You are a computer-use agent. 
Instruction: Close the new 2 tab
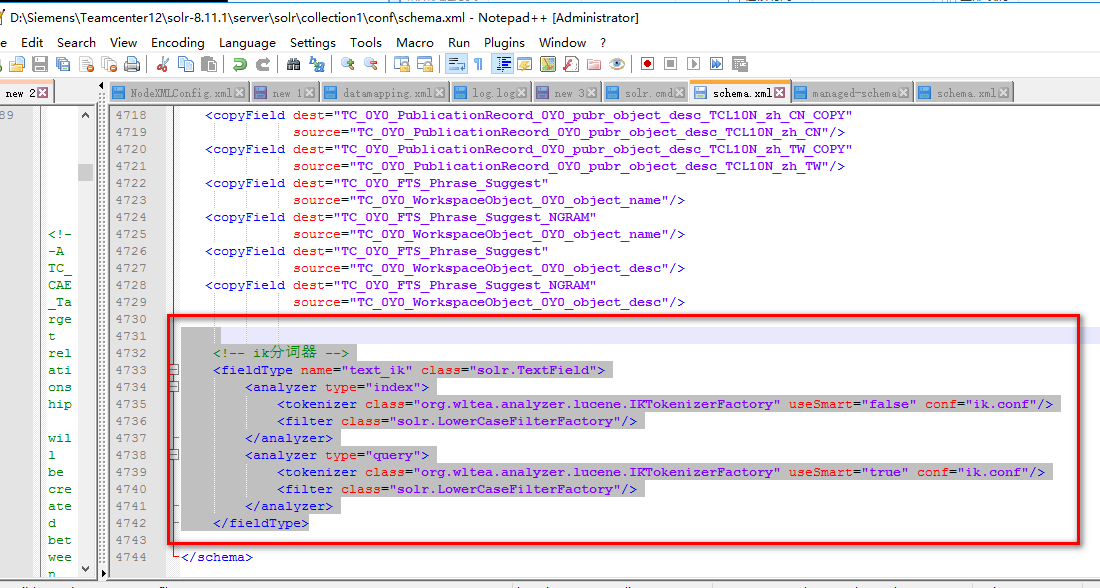(x=43, y=93)
